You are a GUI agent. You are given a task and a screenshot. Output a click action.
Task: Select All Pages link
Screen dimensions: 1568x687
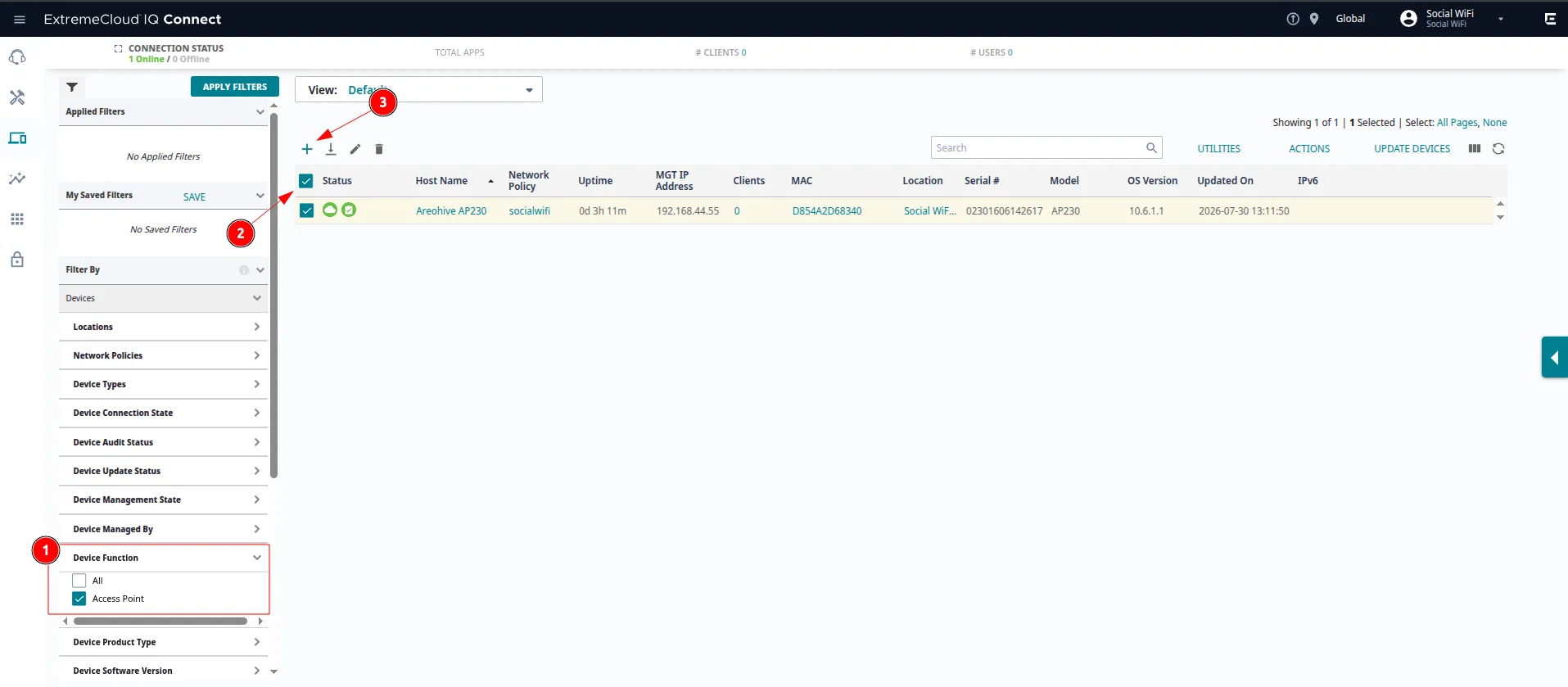point(1457,123)
